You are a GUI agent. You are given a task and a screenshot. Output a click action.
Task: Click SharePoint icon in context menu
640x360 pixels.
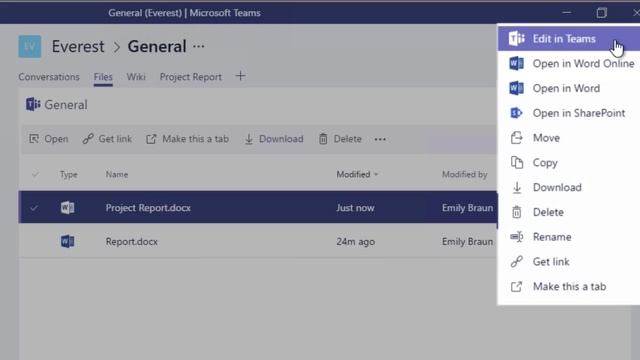pyautogui.click(x=517, y=113)
